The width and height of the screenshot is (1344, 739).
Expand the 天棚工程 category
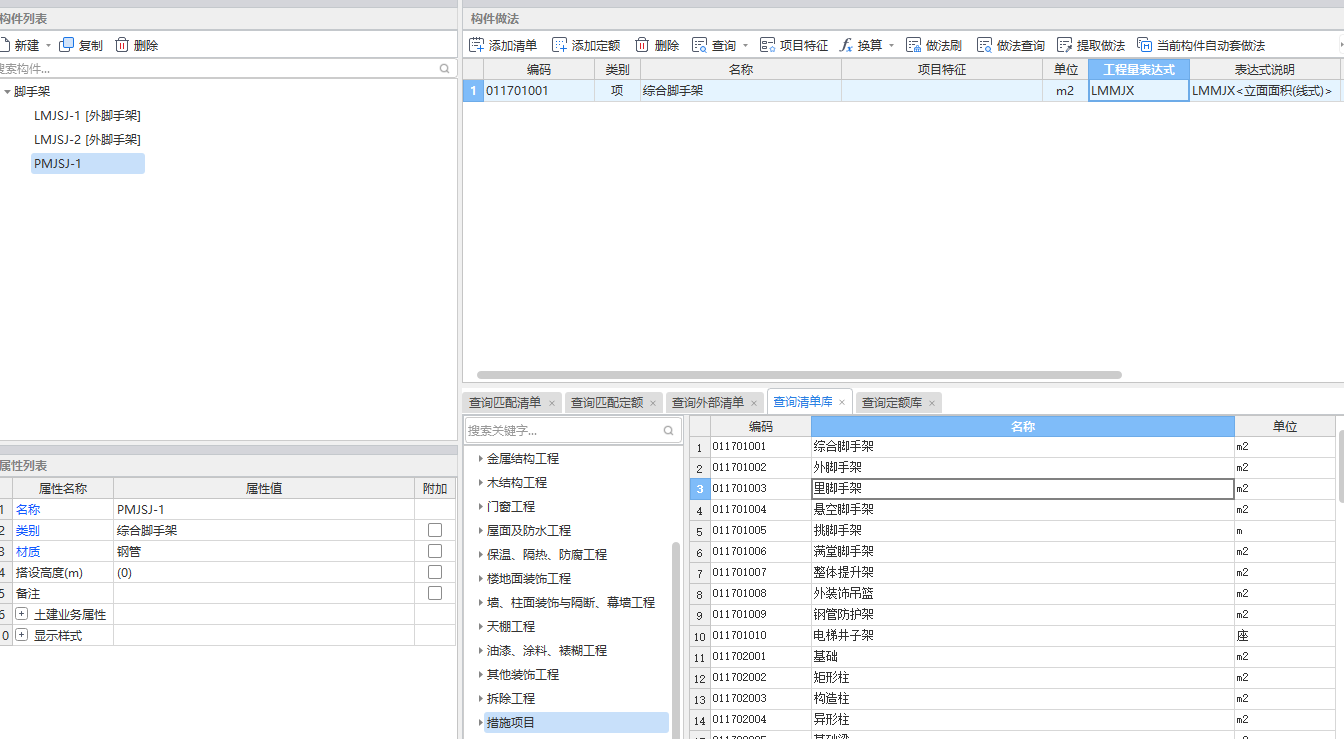(480, 627)
